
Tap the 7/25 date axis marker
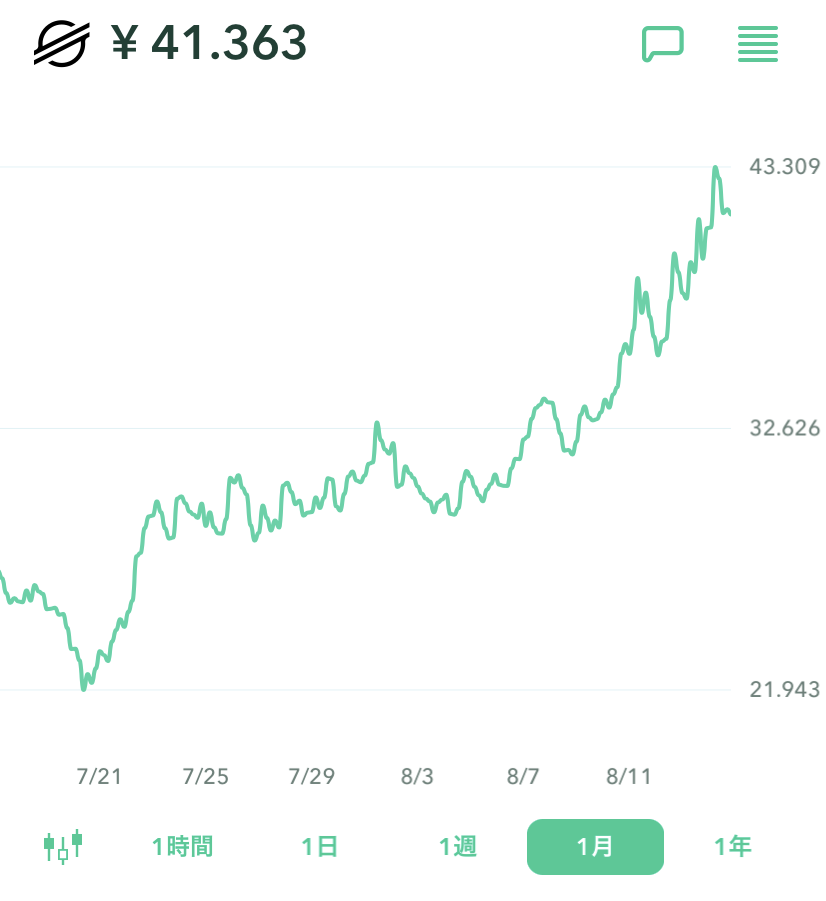(206, 777)
